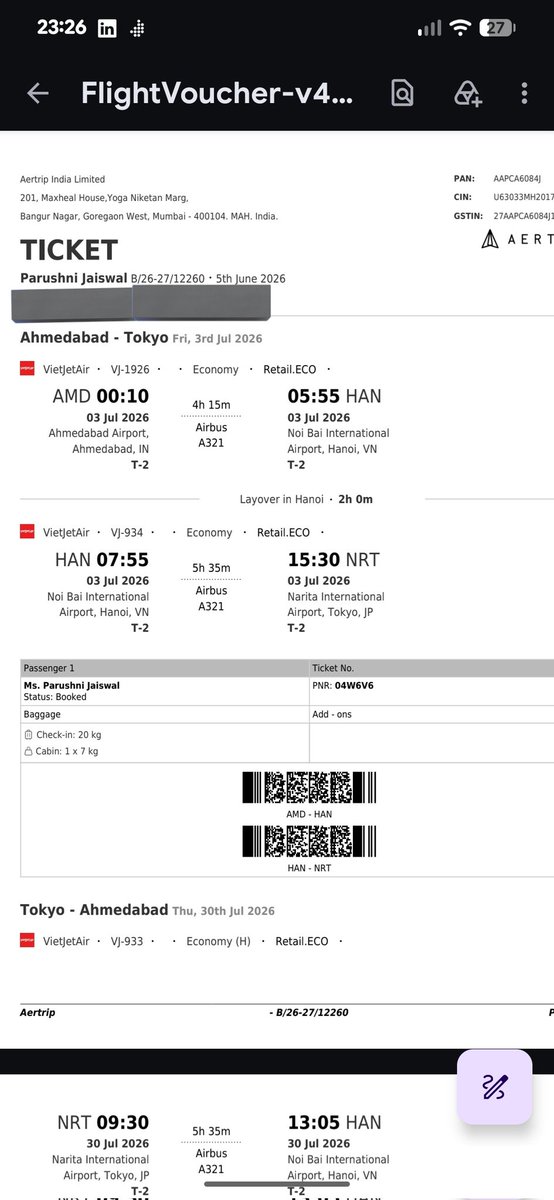Tap the home indicator bar at bottom

pos(277,1183)
